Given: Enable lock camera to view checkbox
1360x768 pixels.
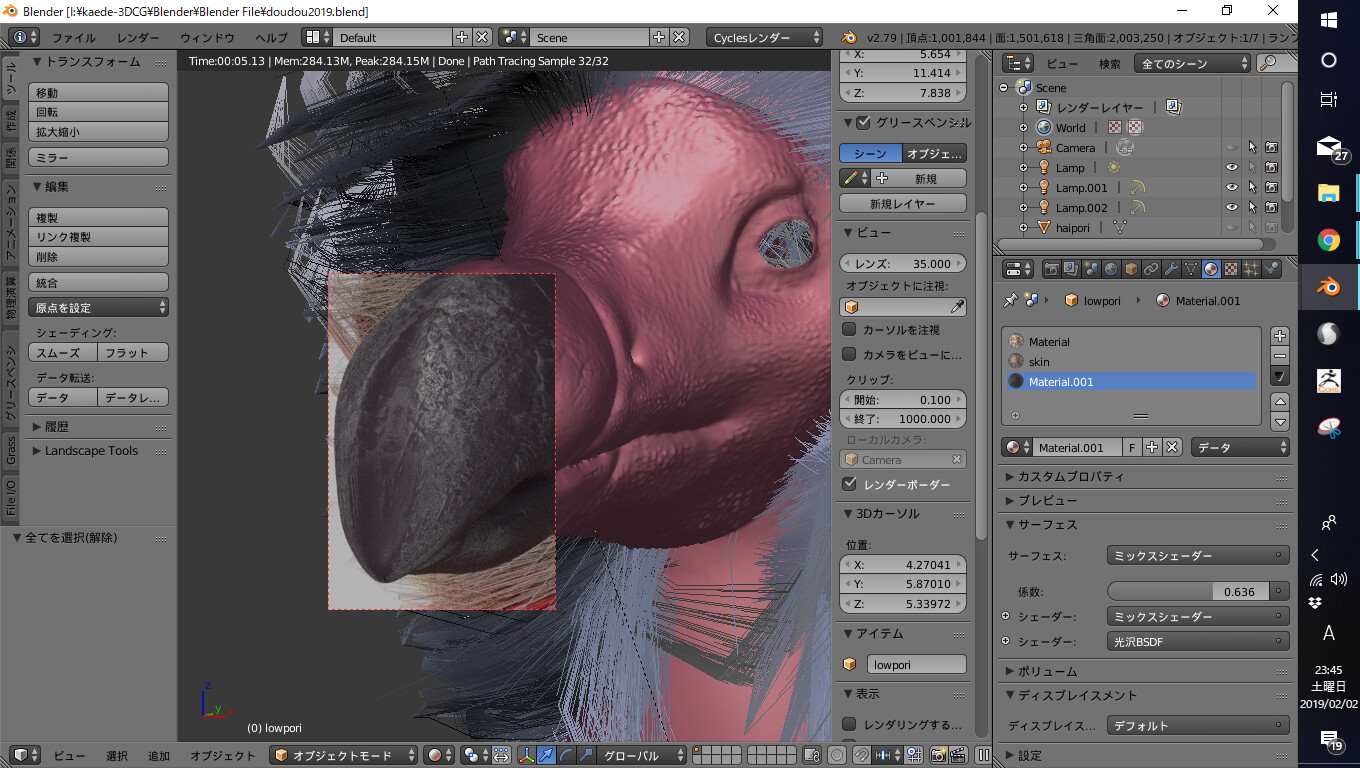Looking at the screenshot, I should (x=849, y=354).
